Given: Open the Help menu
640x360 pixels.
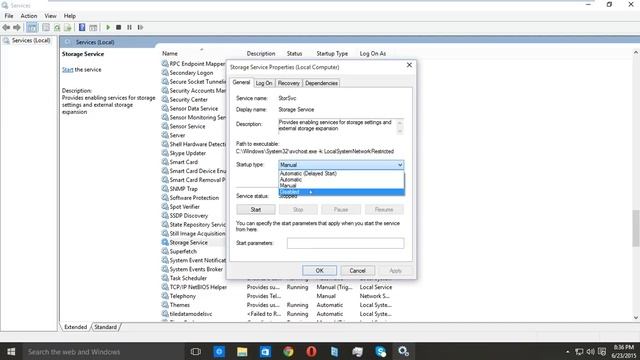Looking at the screenshot, I should pos(69,16).
